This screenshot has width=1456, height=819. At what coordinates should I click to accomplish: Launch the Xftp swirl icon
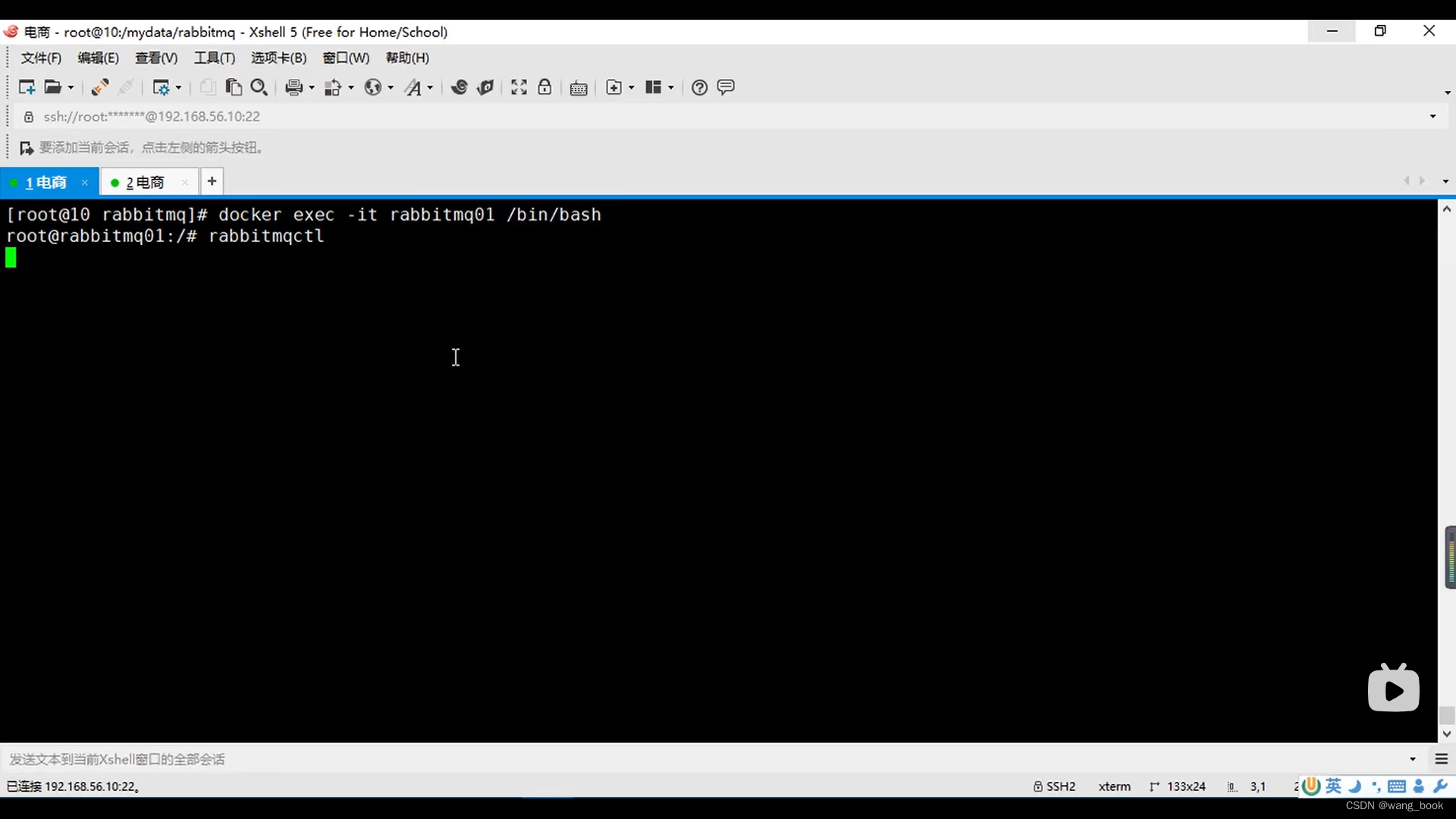[x=459, y=87]
